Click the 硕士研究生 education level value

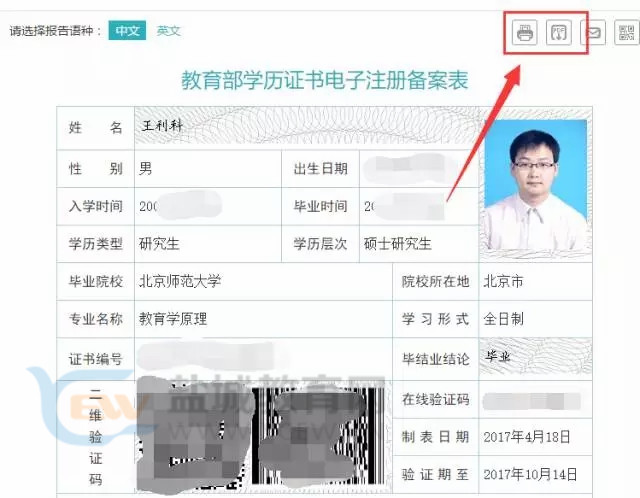coord(397,243)
